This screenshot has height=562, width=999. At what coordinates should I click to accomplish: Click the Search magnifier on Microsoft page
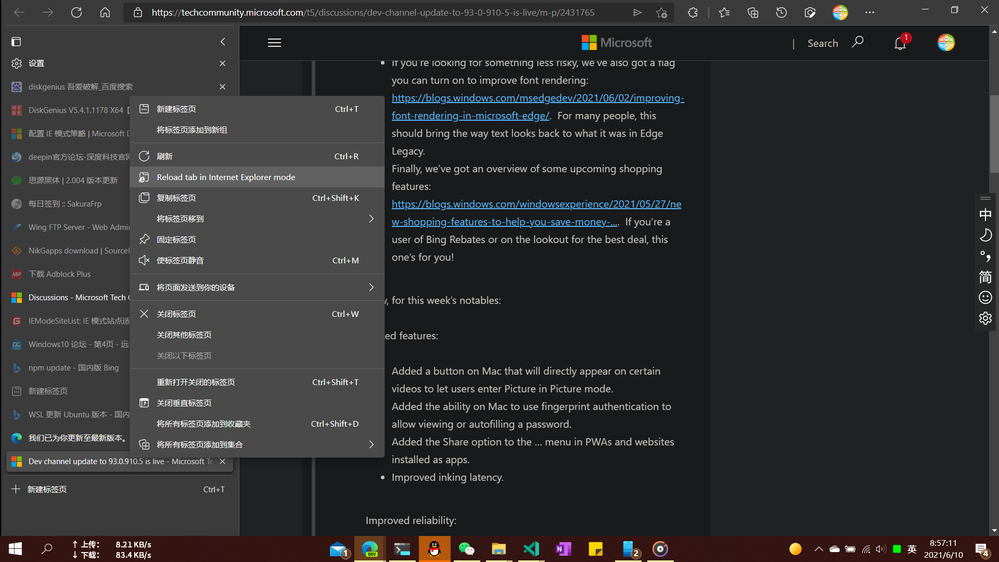coord(858,42)
